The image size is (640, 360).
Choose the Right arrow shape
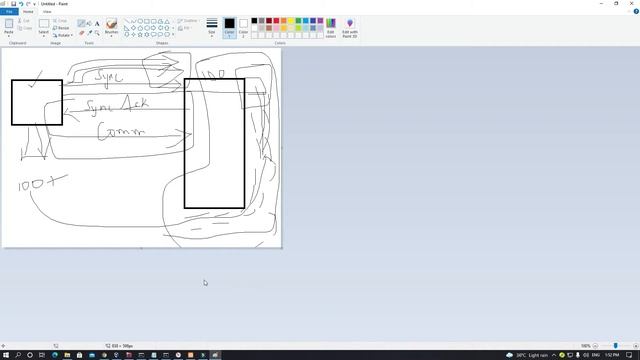(x=153, y=28)
